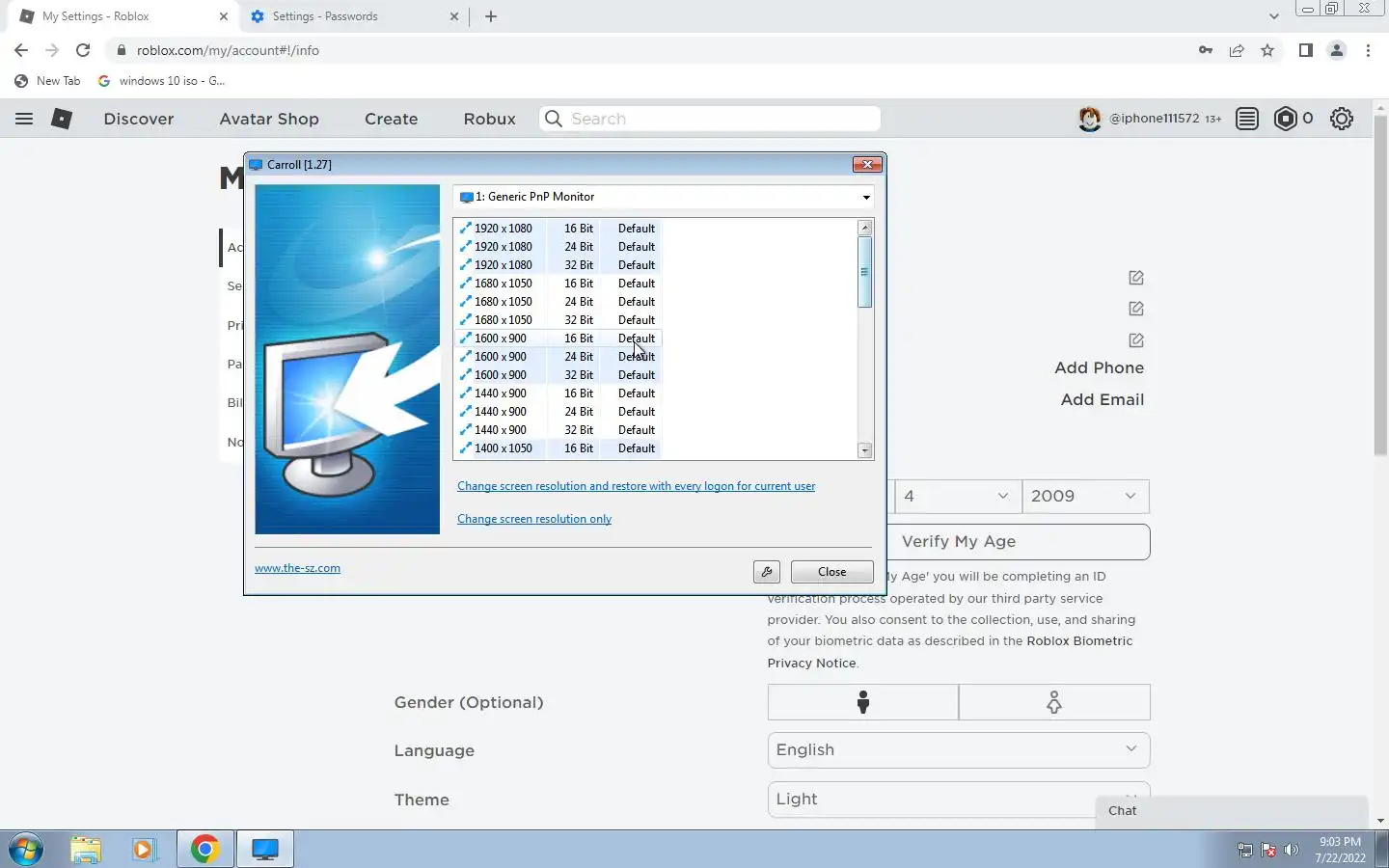The width and height of the screenshot is (1389, 868).
Task: Open a new Chrome tab
Action: pos(491,16)
